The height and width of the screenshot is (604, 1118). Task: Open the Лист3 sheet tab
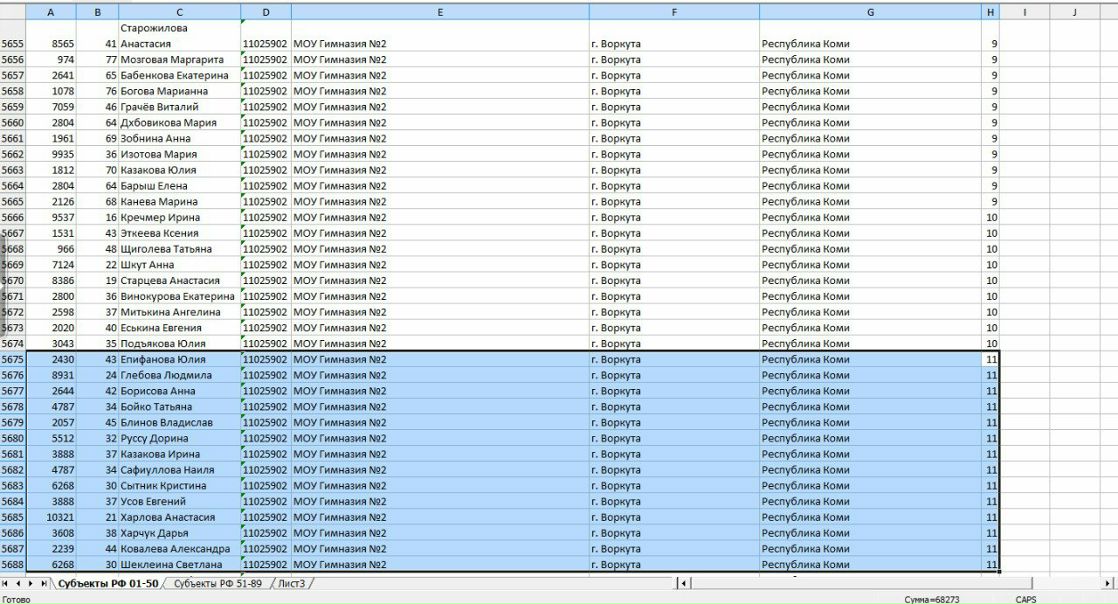pyautogui.click(x=293, y=582)
